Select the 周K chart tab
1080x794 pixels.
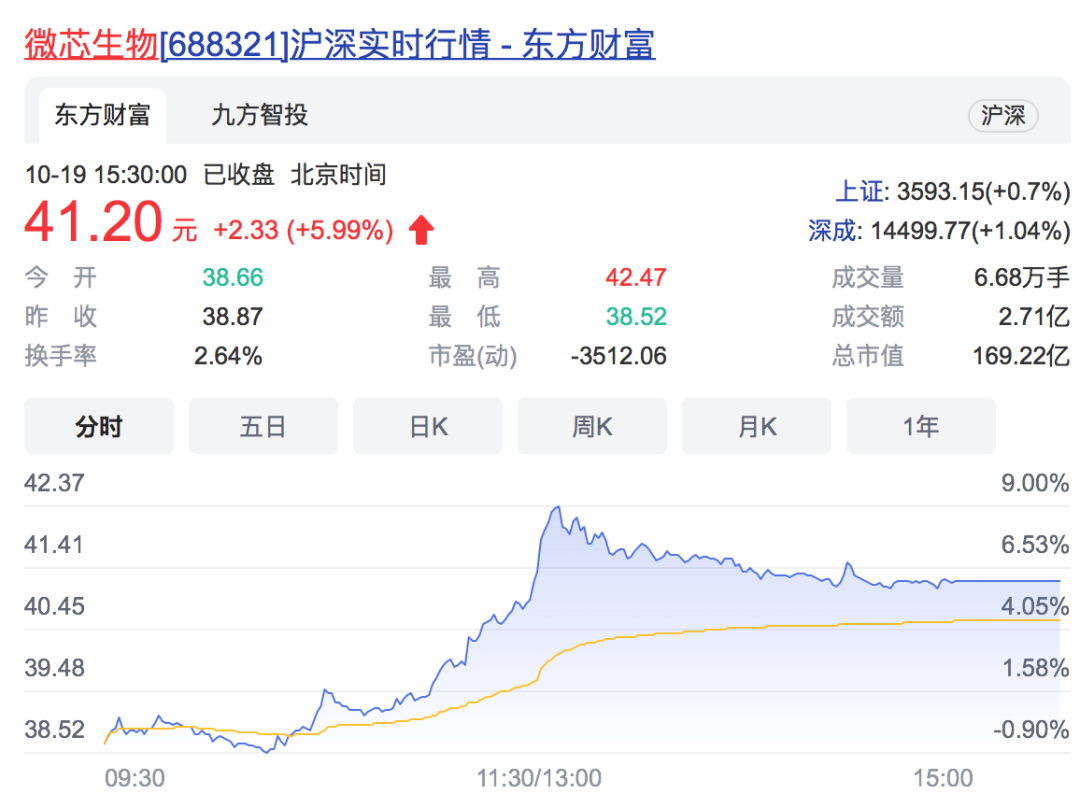(x=592, y=426)
